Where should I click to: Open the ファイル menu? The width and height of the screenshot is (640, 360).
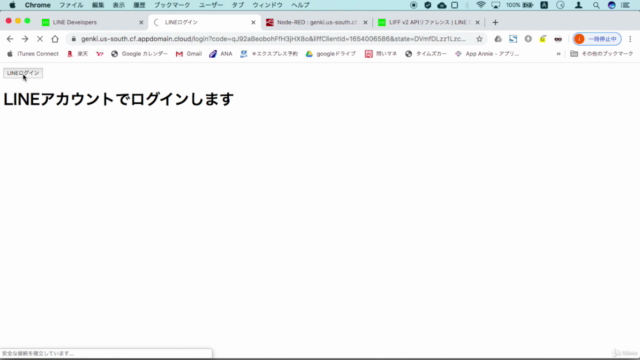pyautogui.click(x=71, y=5)
